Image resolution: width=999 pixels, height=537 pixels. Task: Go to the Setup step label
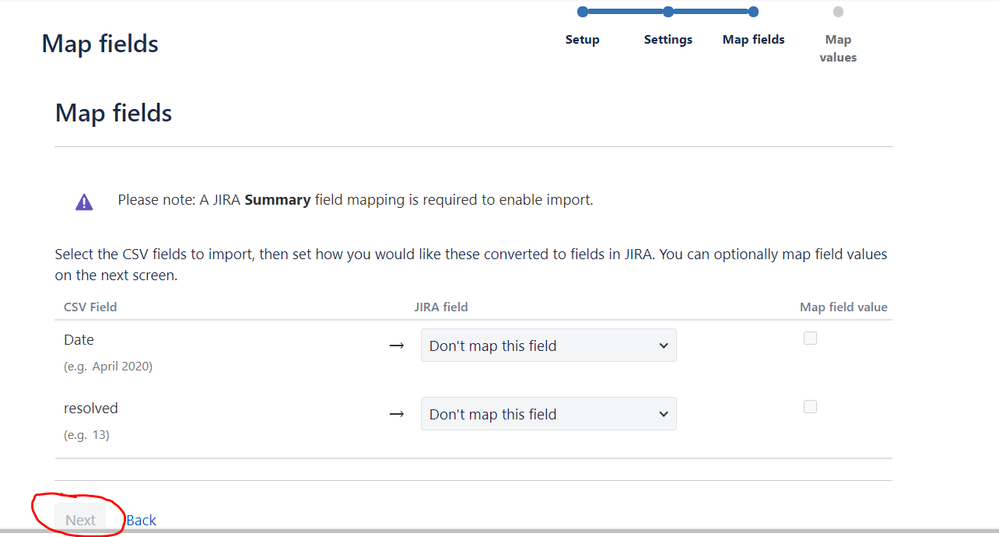(x=582, y=40)
